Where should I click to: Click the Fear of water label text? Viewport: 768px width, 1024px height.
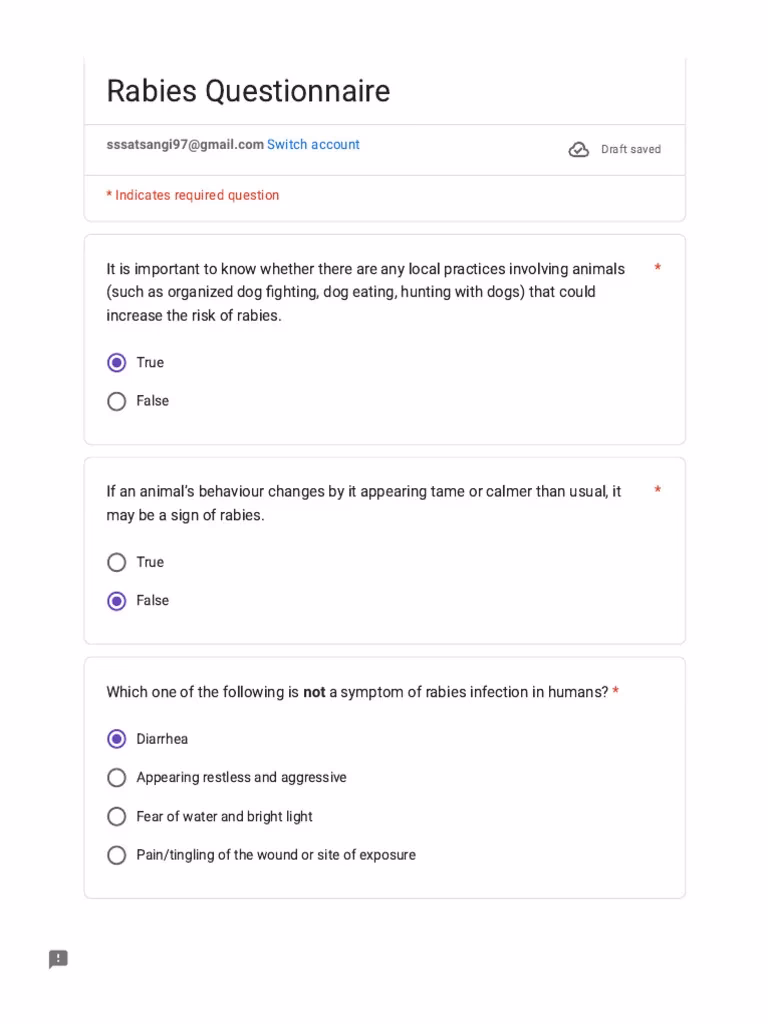pos(224,816)
